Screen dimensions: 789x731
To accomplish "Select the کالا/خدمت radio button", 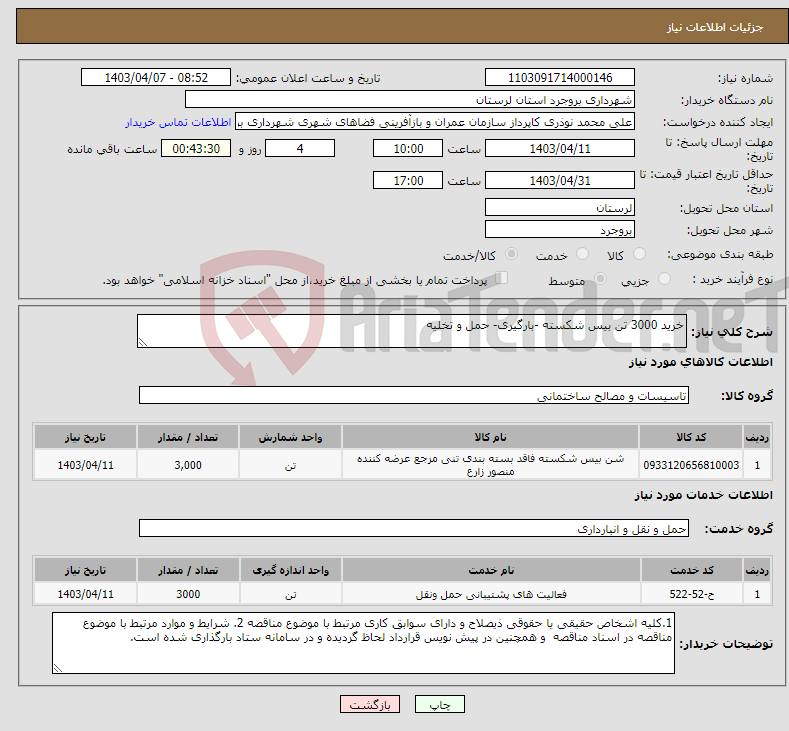I will click(x=511, y=254).
